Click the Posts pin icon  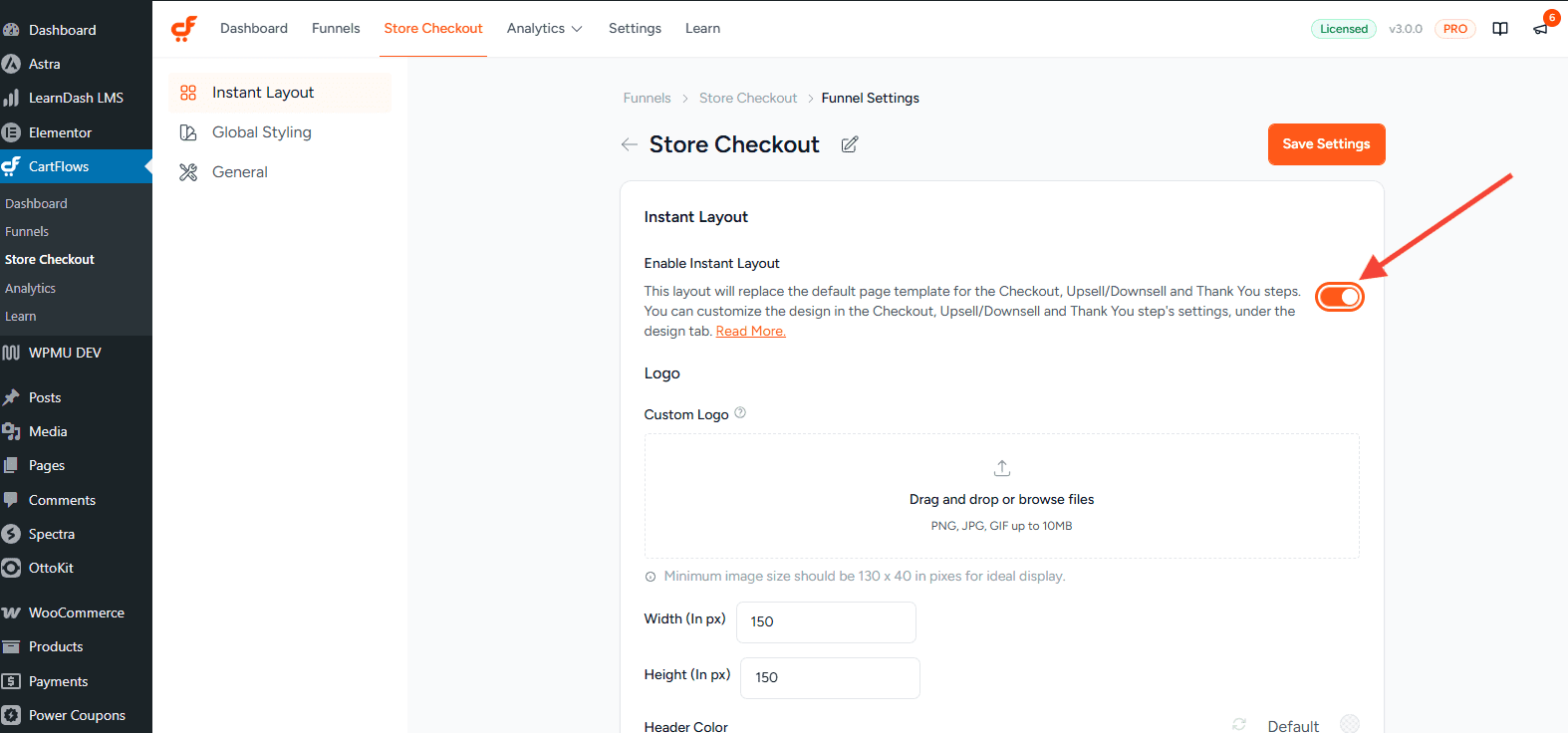point(11,397)
